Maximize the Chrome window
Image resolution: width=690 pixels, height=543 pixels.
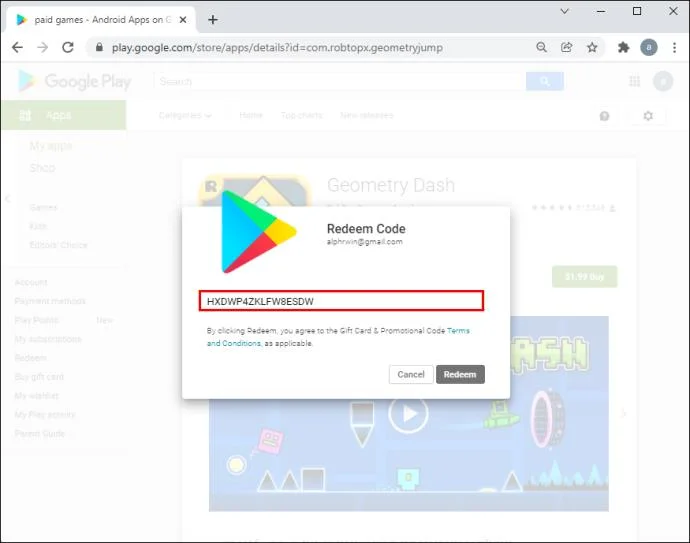coord(637,11)
